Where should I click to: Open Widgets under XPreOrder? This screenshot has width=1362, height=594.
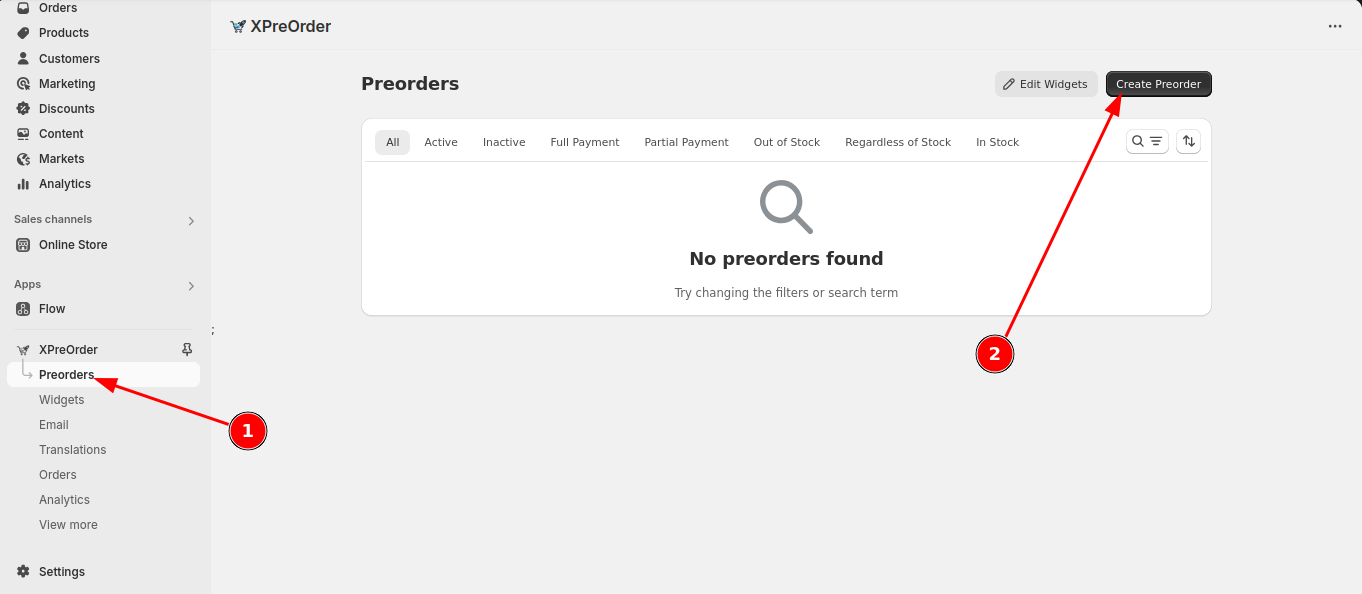tap(62, 400)
